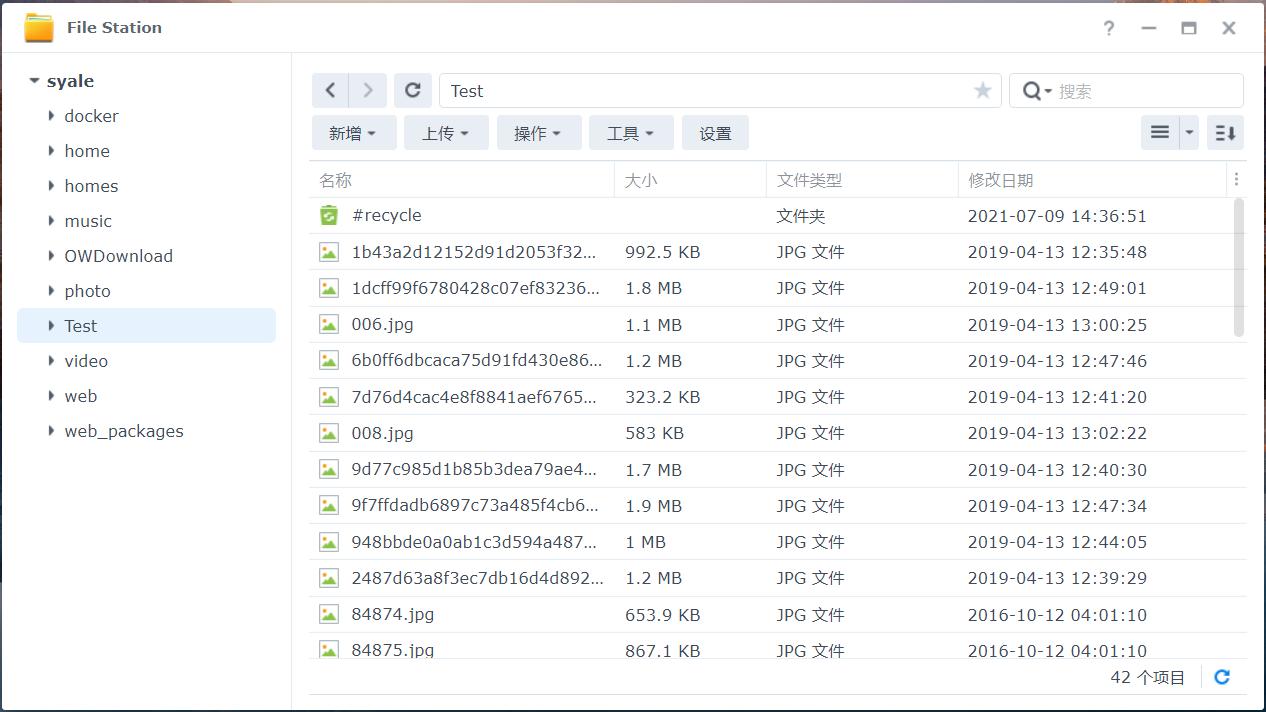Click the 设置 button
This screenshot has height=712, width=1266.
click(x=715, y=132)
